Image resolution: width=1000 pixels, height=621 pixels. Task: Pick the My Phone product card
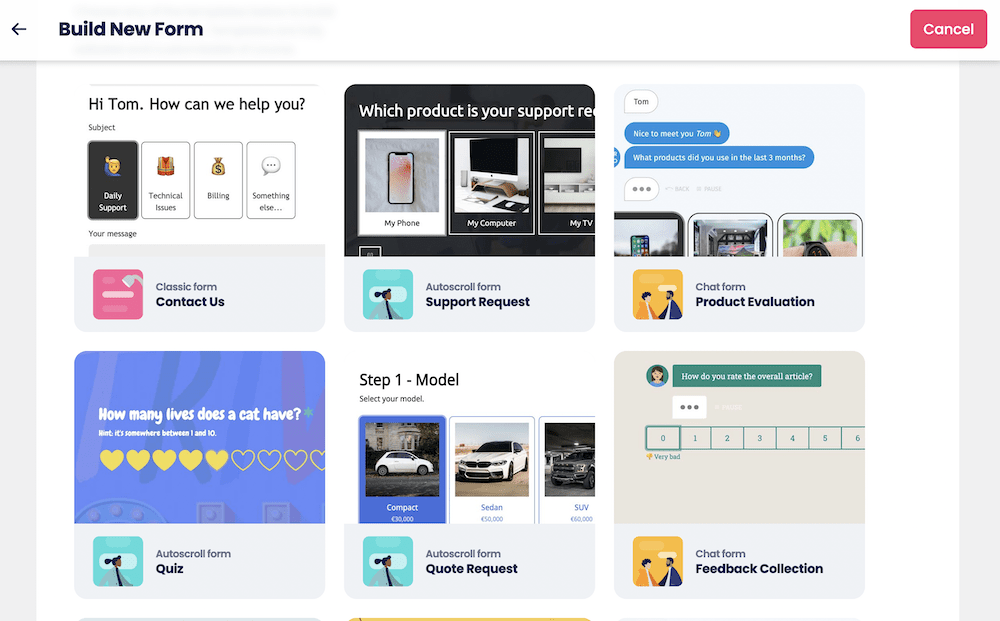pos(402,183)
